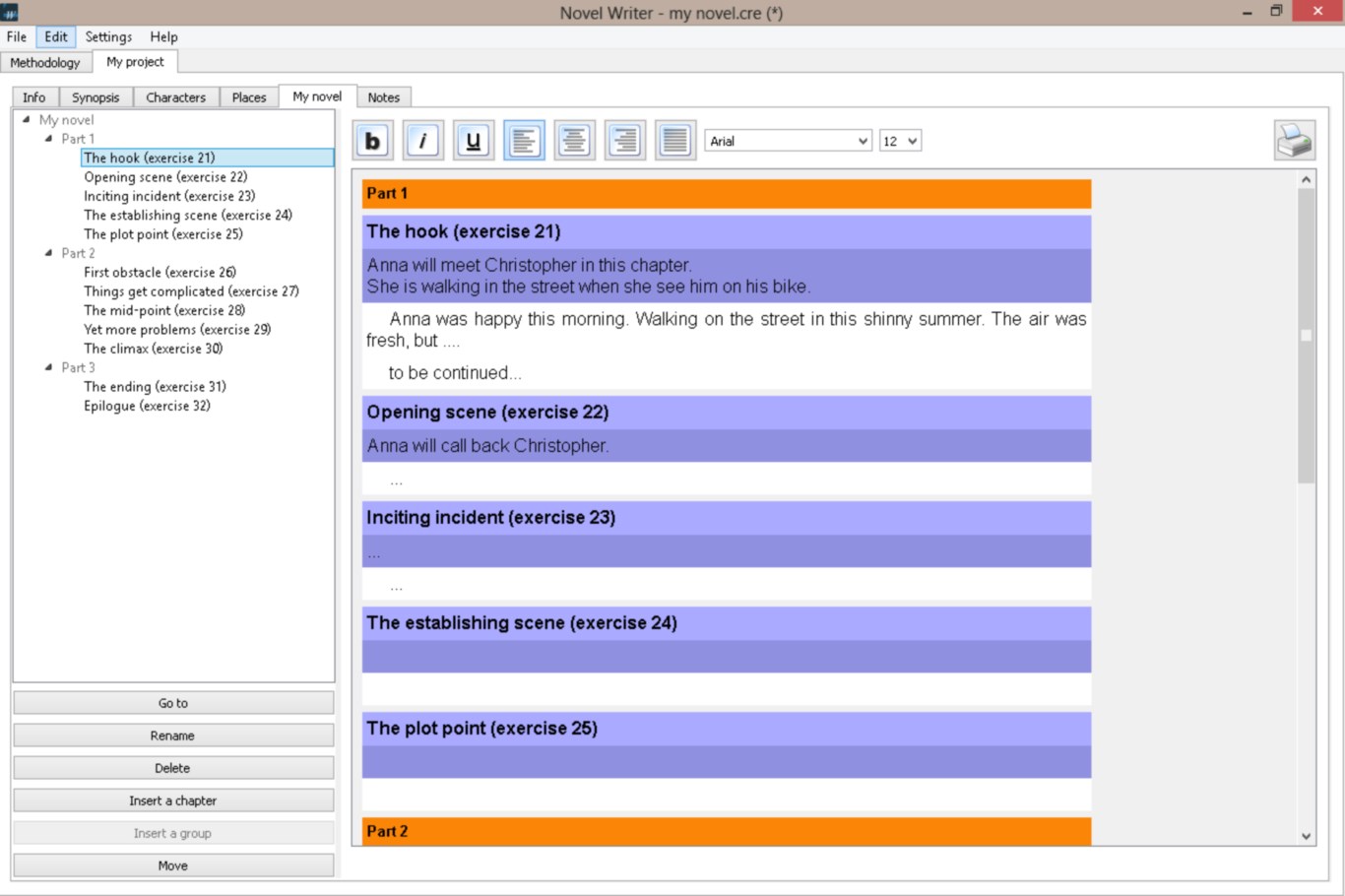Image resolution: width=1345 pixels, height=896 pixels.
Task: Collapse the Part 2 tree group
Action: [x=48, y=253]
